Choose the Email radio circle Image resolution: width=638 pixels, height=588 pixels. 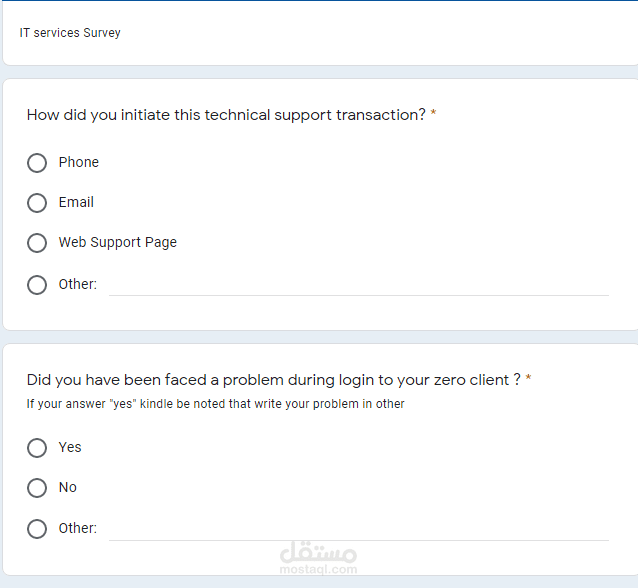[x=37, y=203]
